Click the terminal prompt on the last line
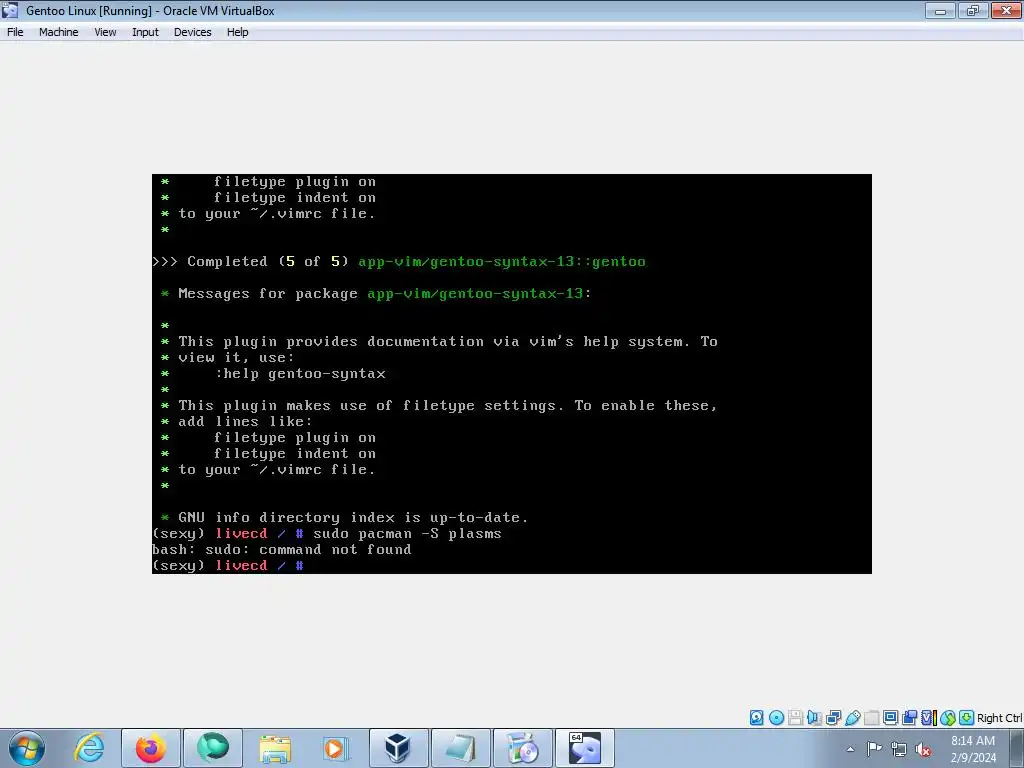Screen dimensions: 1024x768 click(228, 566)
